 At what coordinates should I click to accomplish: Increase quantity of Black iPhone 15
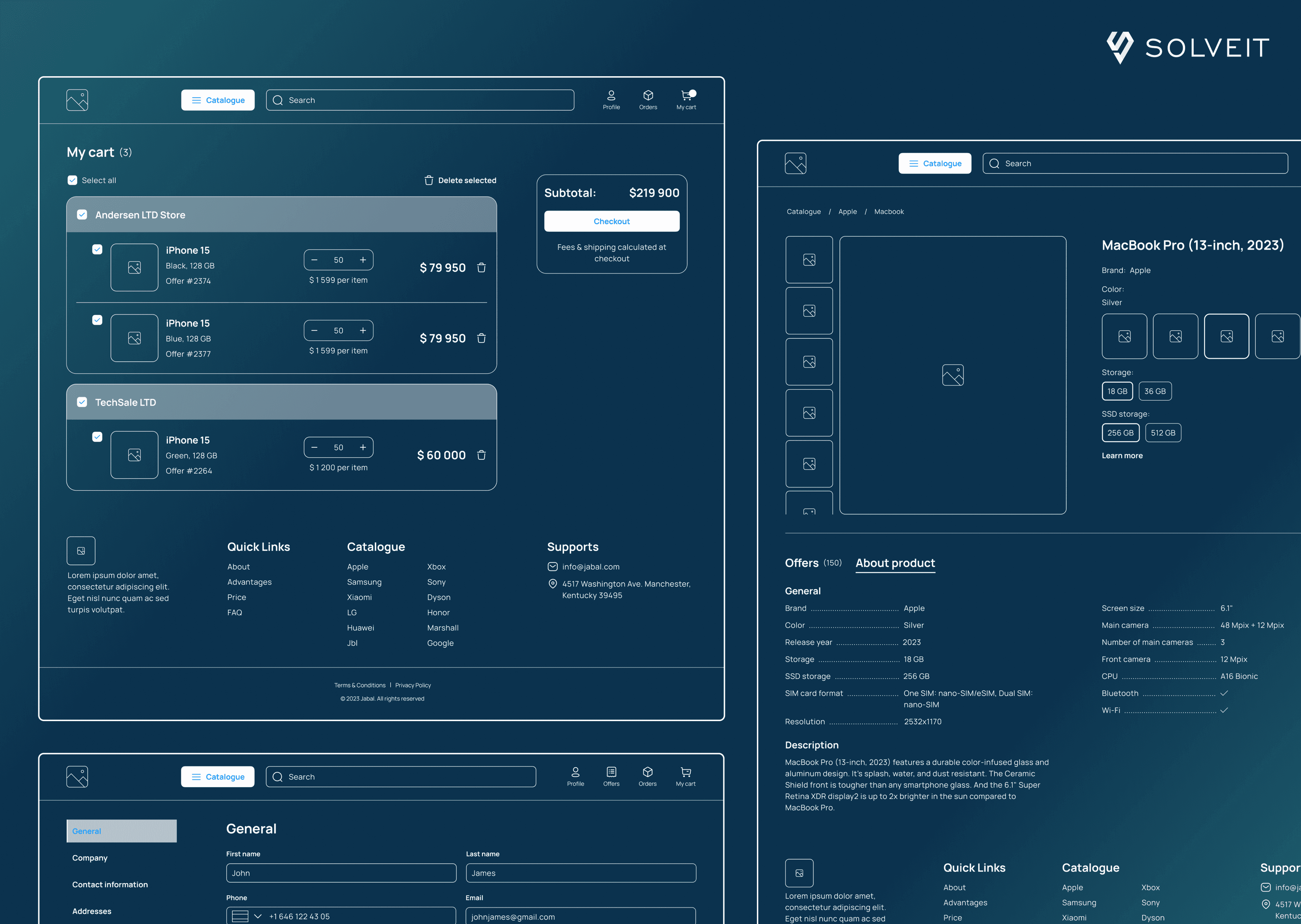point(363,260)
